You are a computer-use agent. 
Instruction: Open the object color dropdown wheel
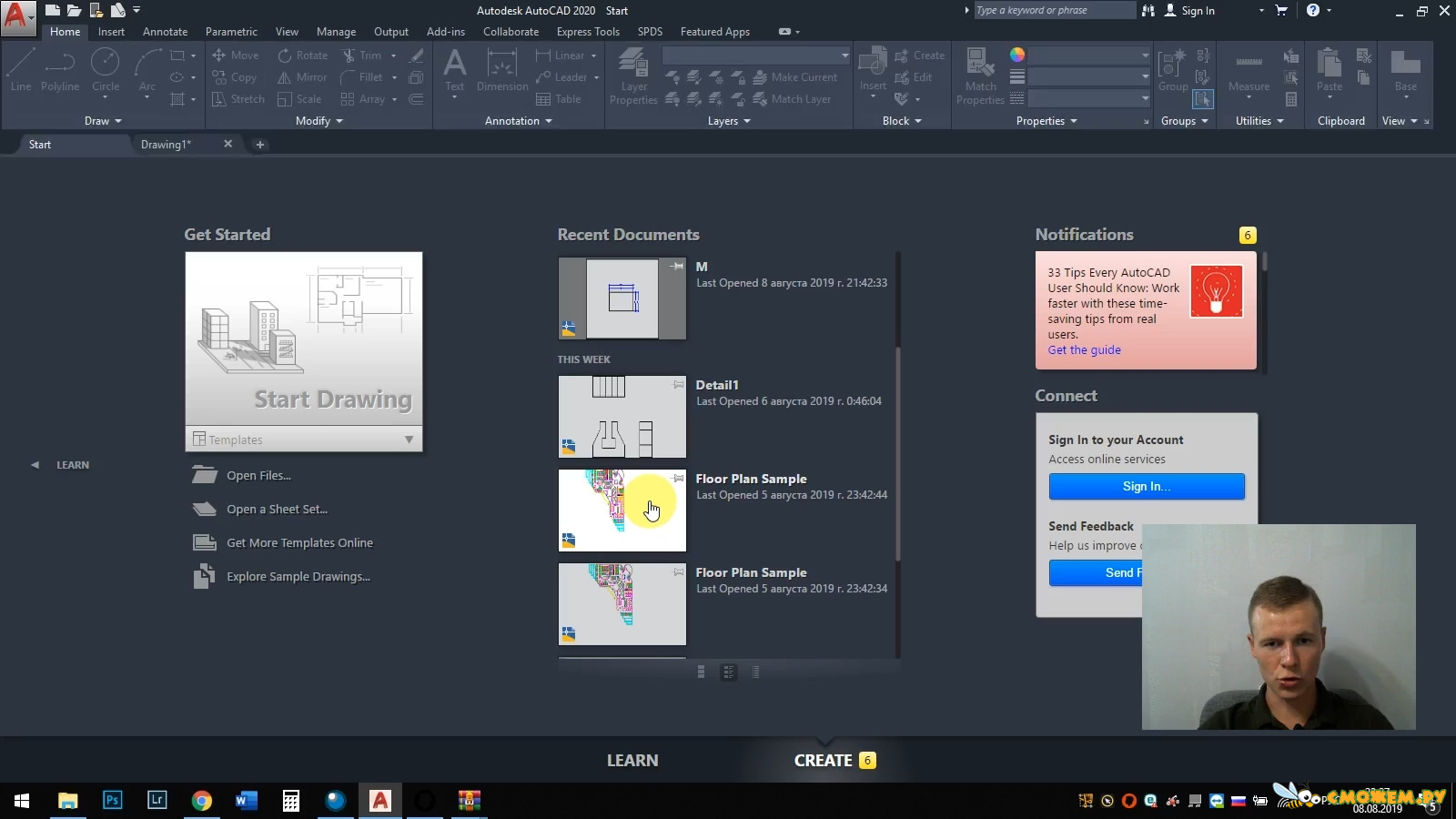pyautogui.click(x=1017, y=56)
